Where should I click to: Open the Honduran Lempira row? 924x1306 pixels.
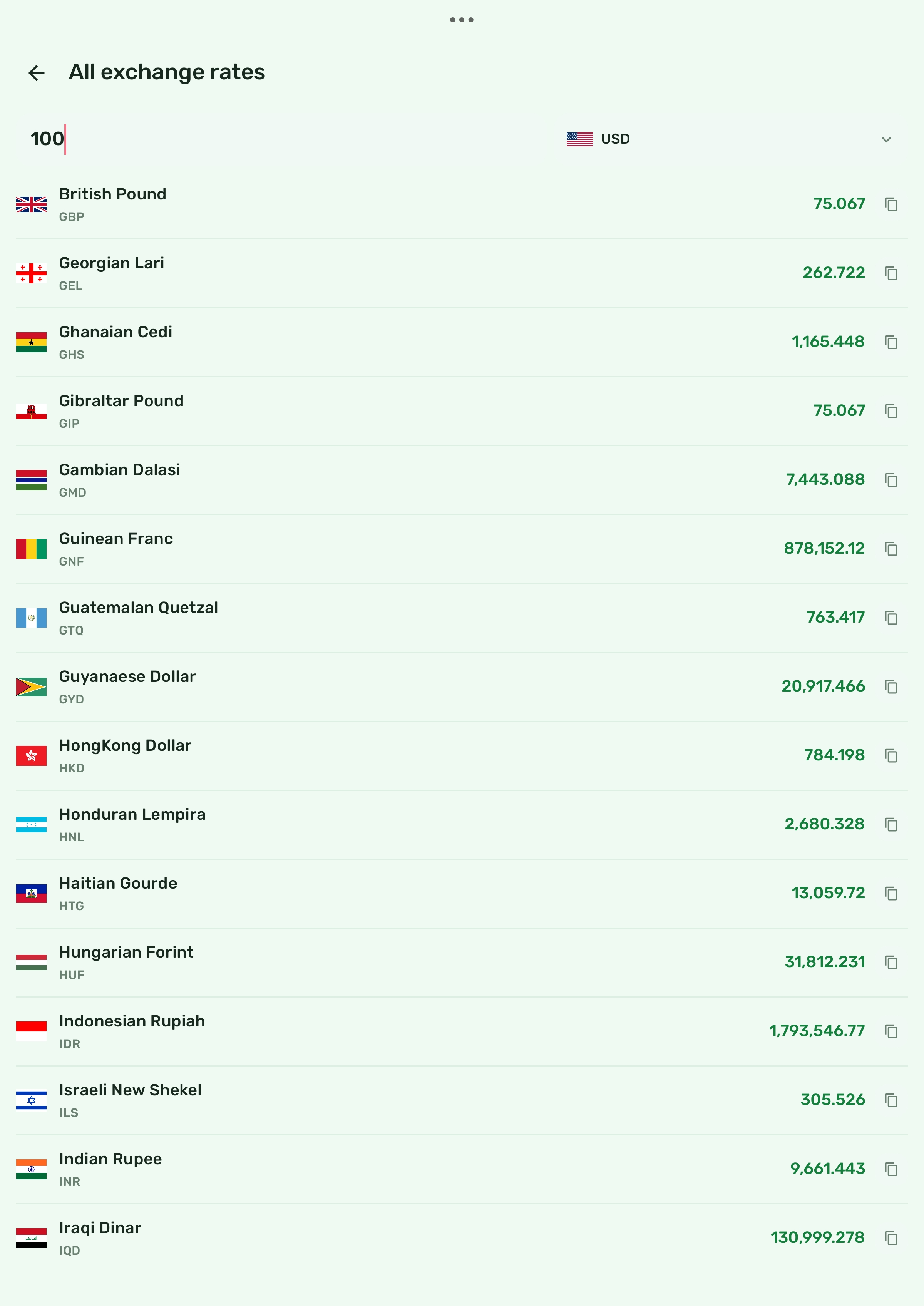(x=462, y=825)
